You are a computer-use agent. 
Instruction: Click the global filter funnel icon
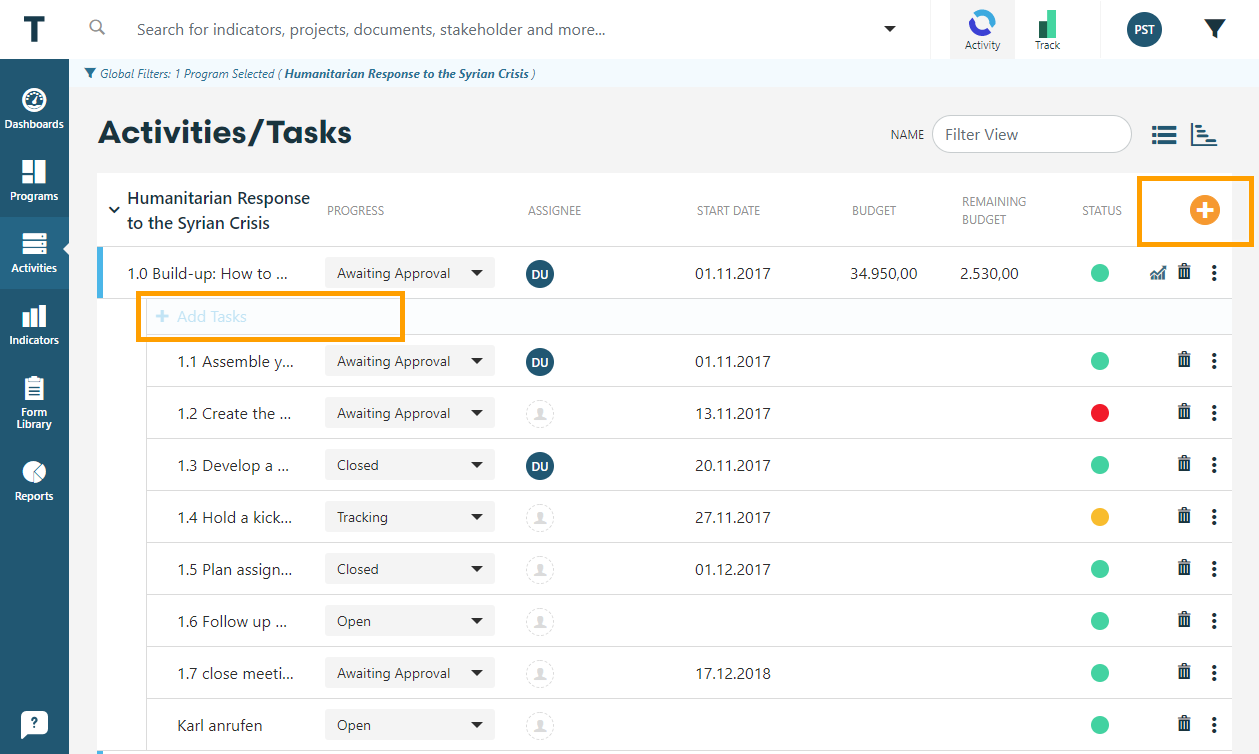[x=1214, y=29]
